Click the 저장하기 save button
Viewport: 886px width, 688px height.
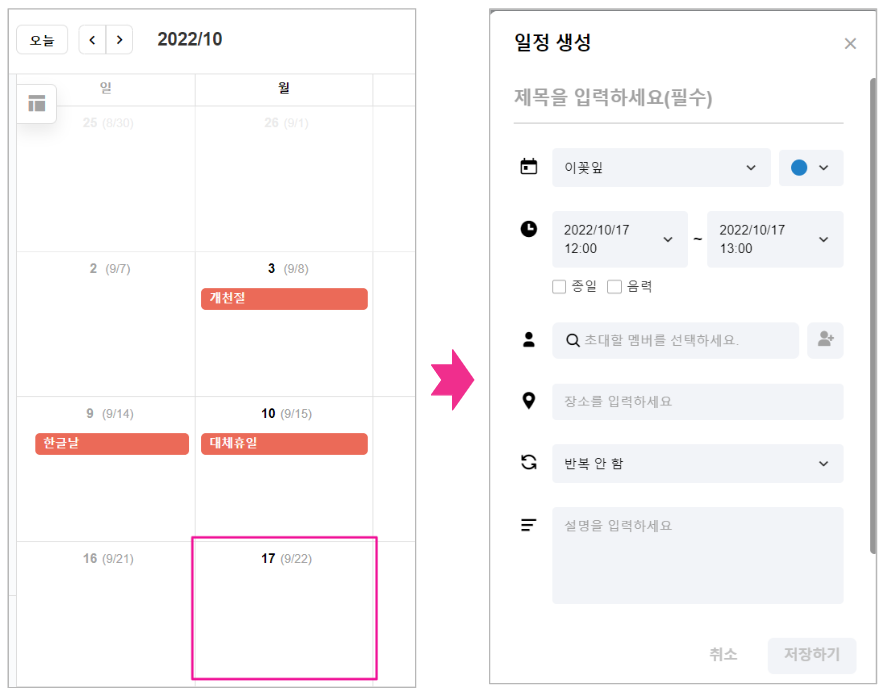click(x=811, y=655)
